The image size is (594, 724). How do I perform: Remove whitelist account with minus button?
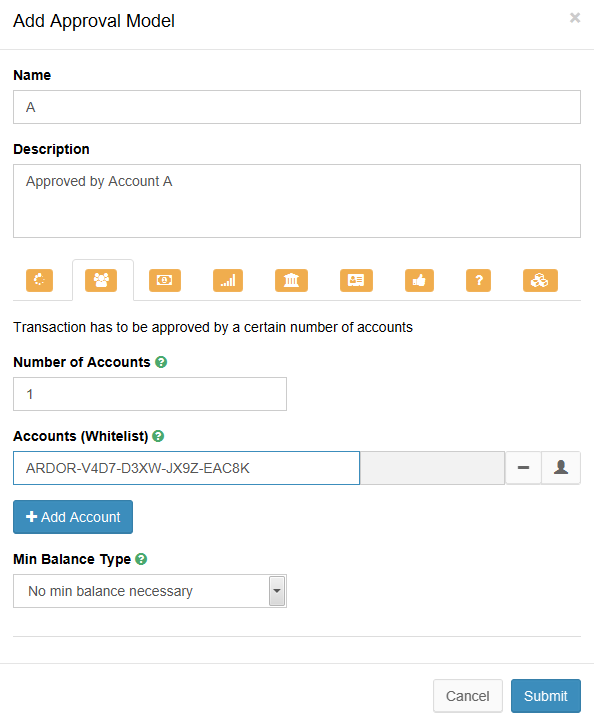click(x=523, y=468)
